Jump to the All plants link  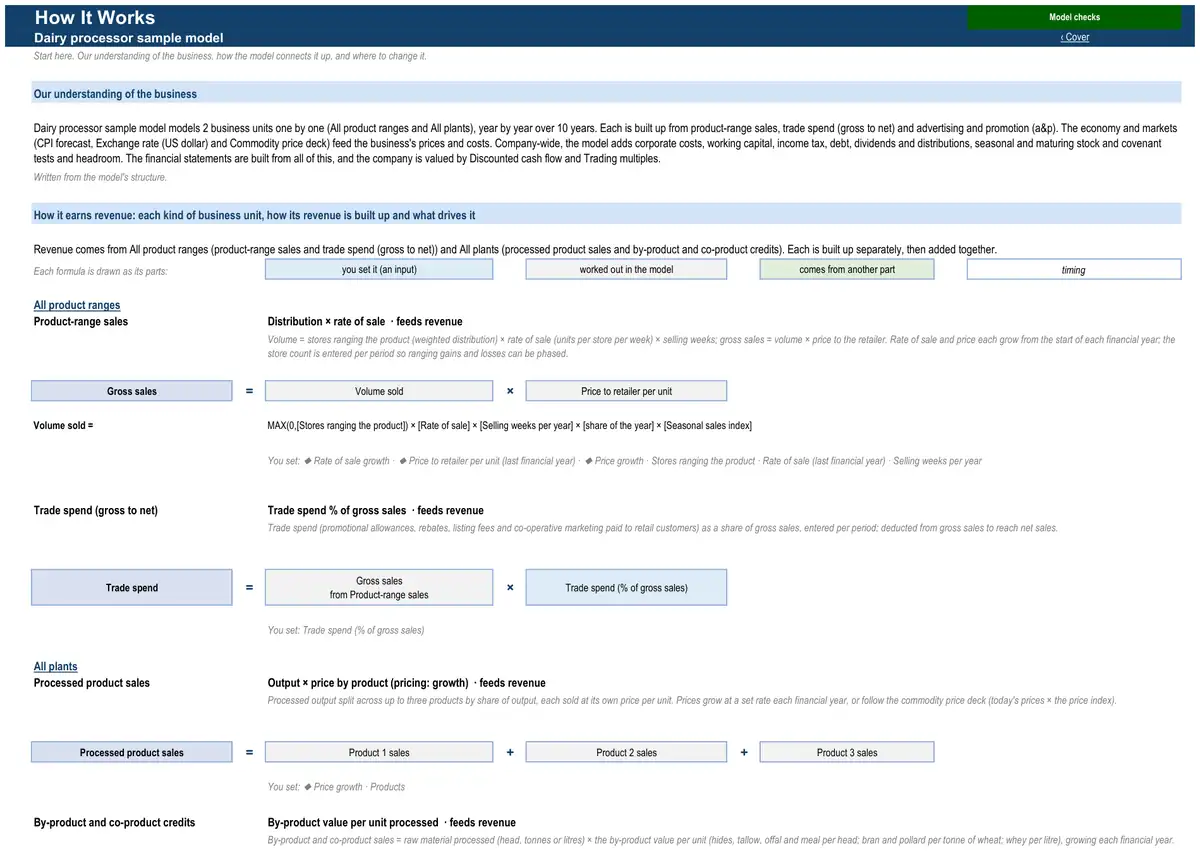tap(56, 666)
